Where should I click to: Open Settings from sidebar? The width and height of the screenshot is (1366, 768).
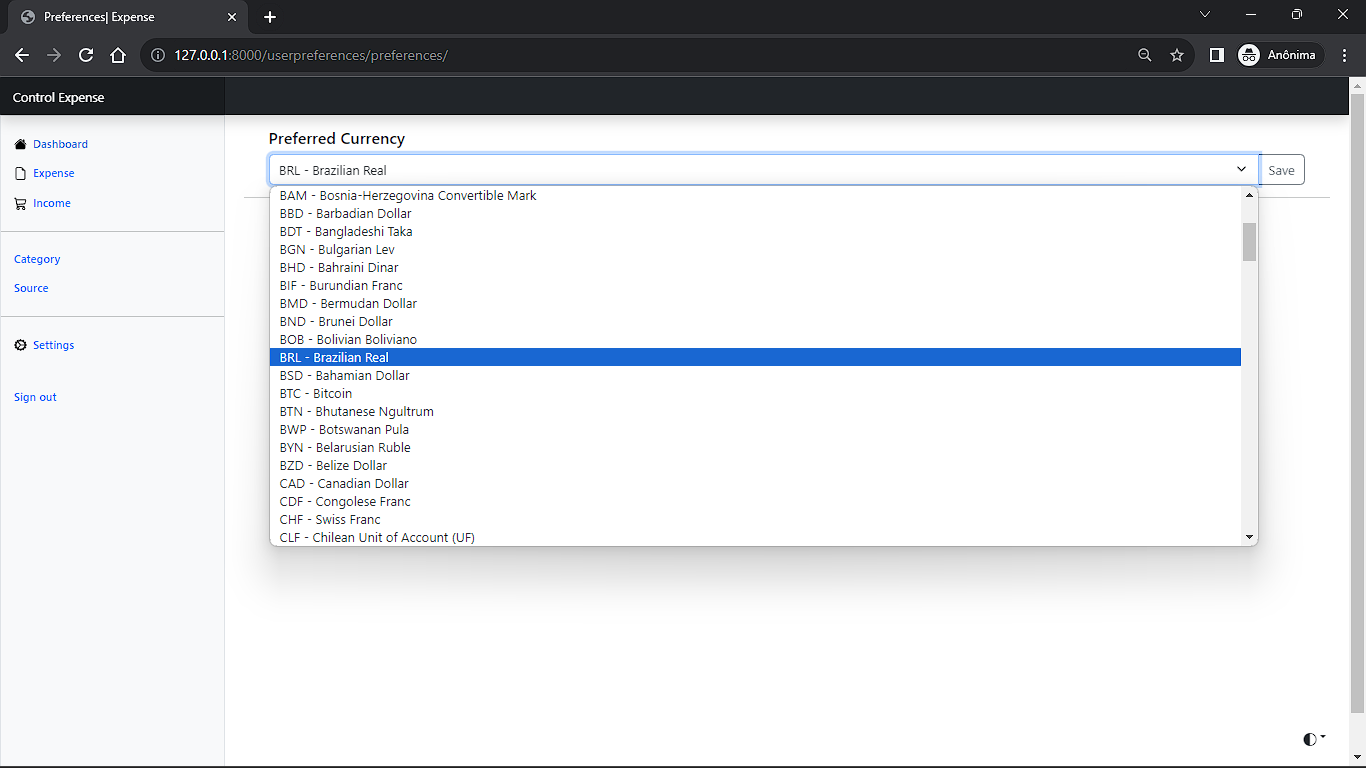coord(54,345)
